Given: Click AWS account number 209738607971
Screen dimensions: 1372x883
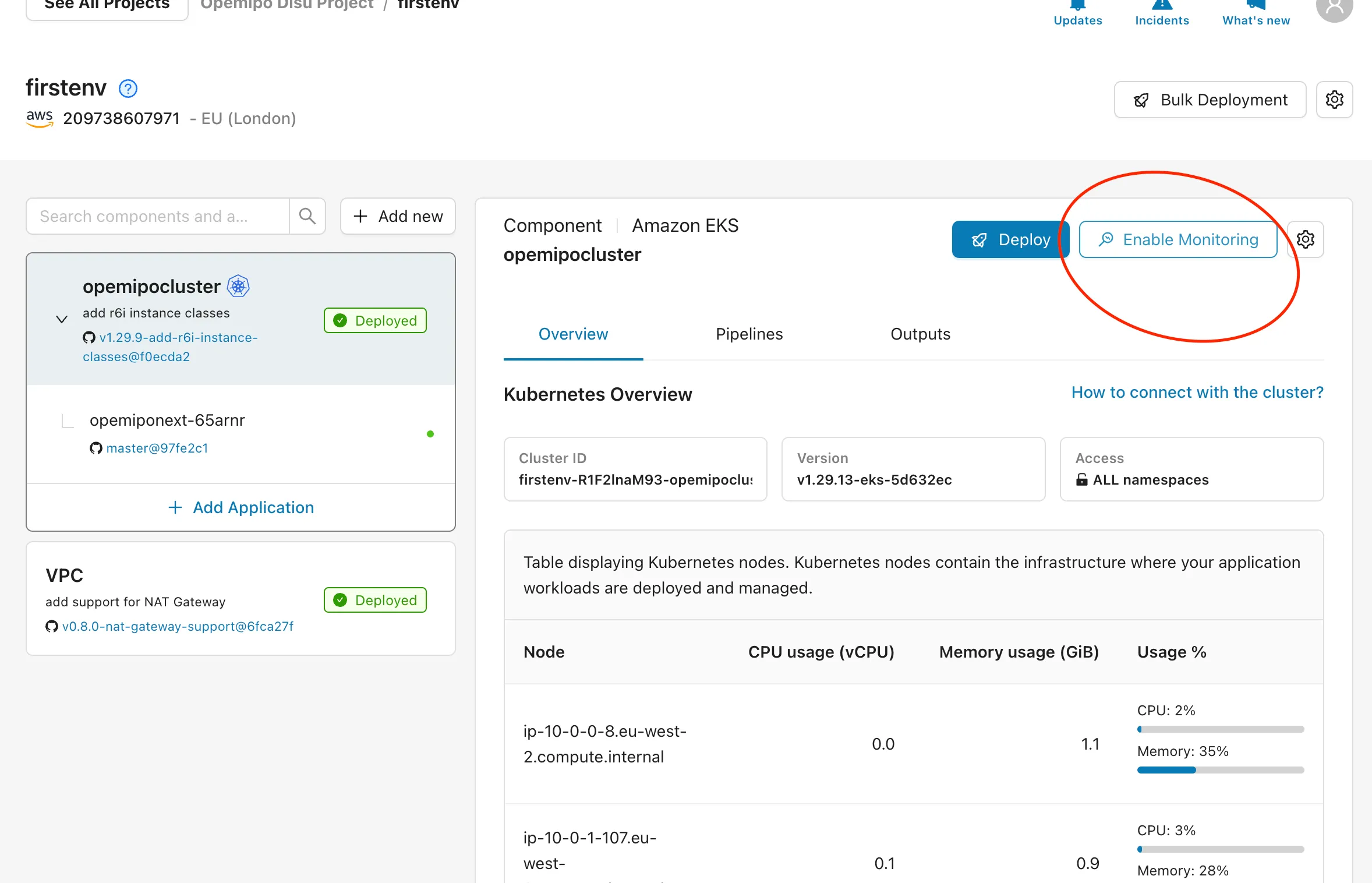Looking at the screenshot, I should [x=121, y=118].
